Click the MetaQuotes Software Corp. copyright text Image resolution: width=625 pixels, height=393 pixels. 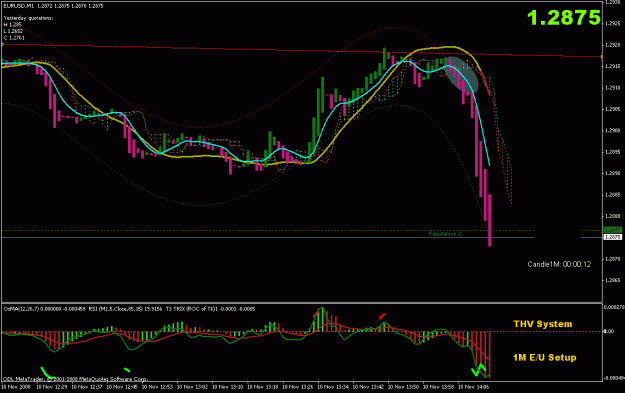(x=75, y=379)
